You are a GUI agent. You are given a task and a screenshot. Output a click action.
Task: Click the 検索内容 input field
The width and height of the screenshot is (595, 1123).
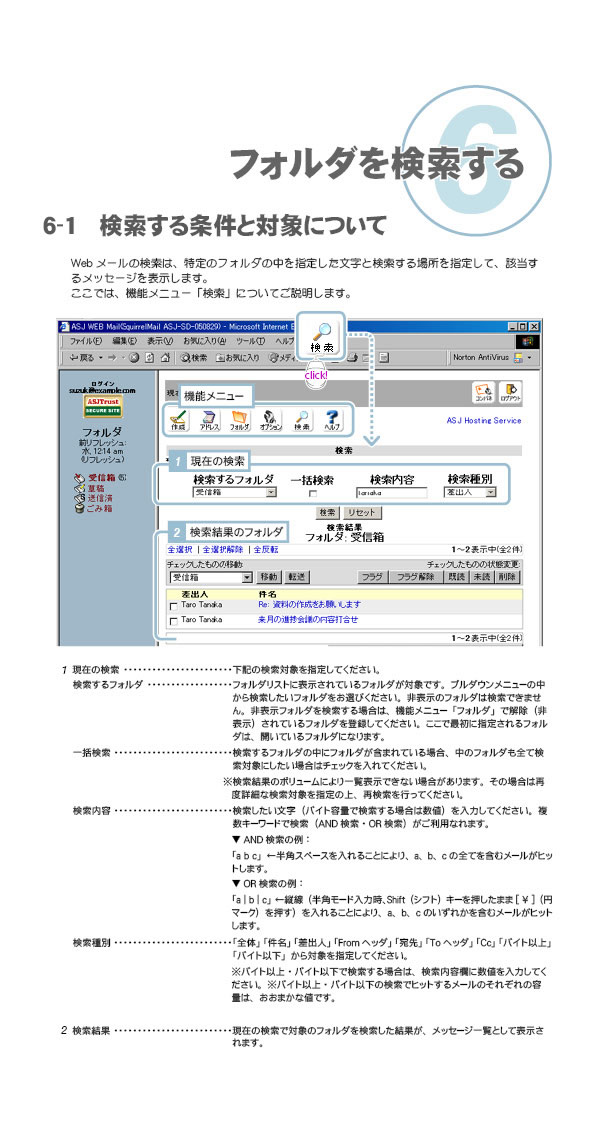(391, 493)
